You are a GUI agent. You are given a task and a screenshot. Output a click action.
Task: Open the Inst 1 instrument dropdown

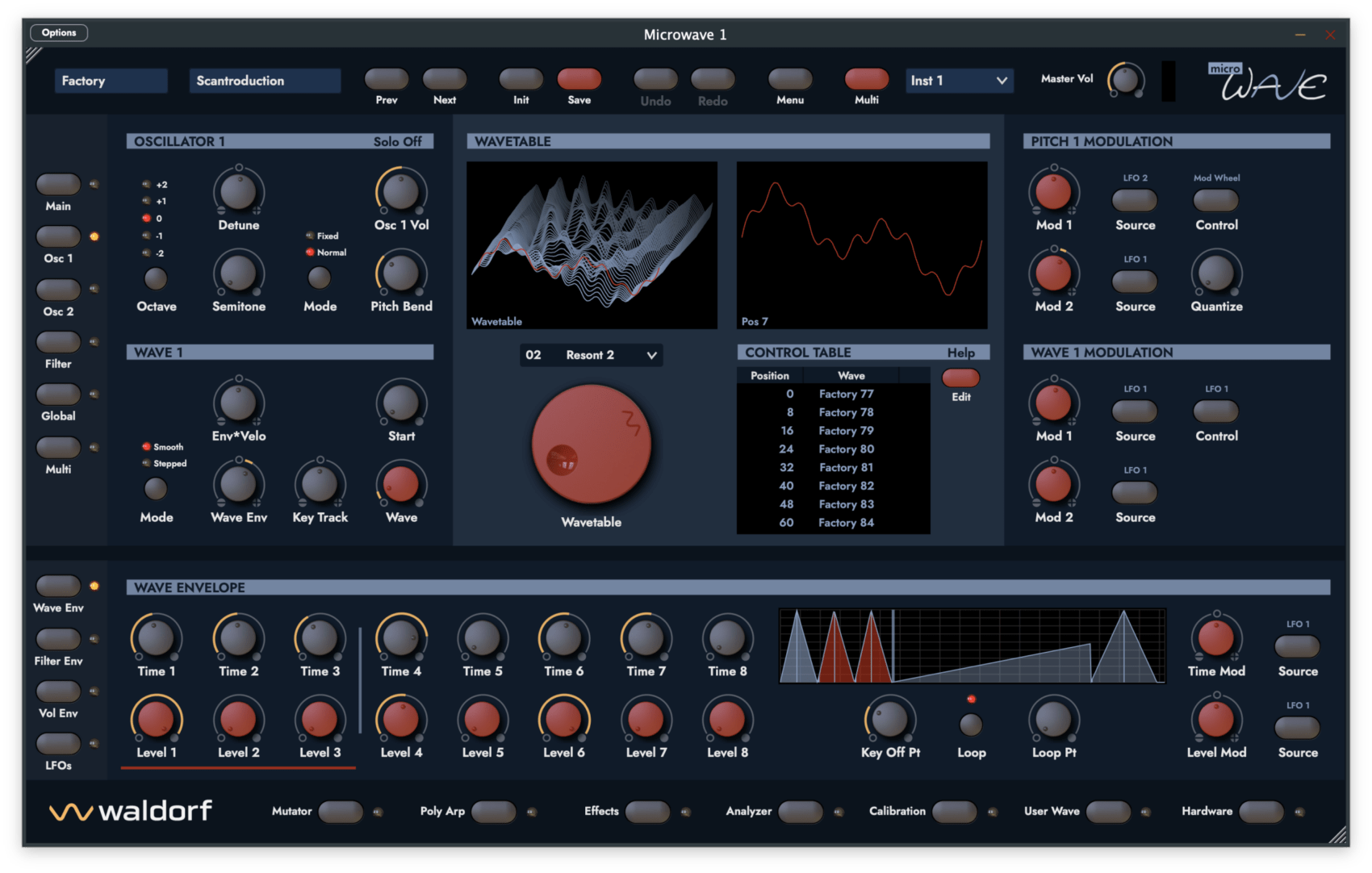(959, 81)
